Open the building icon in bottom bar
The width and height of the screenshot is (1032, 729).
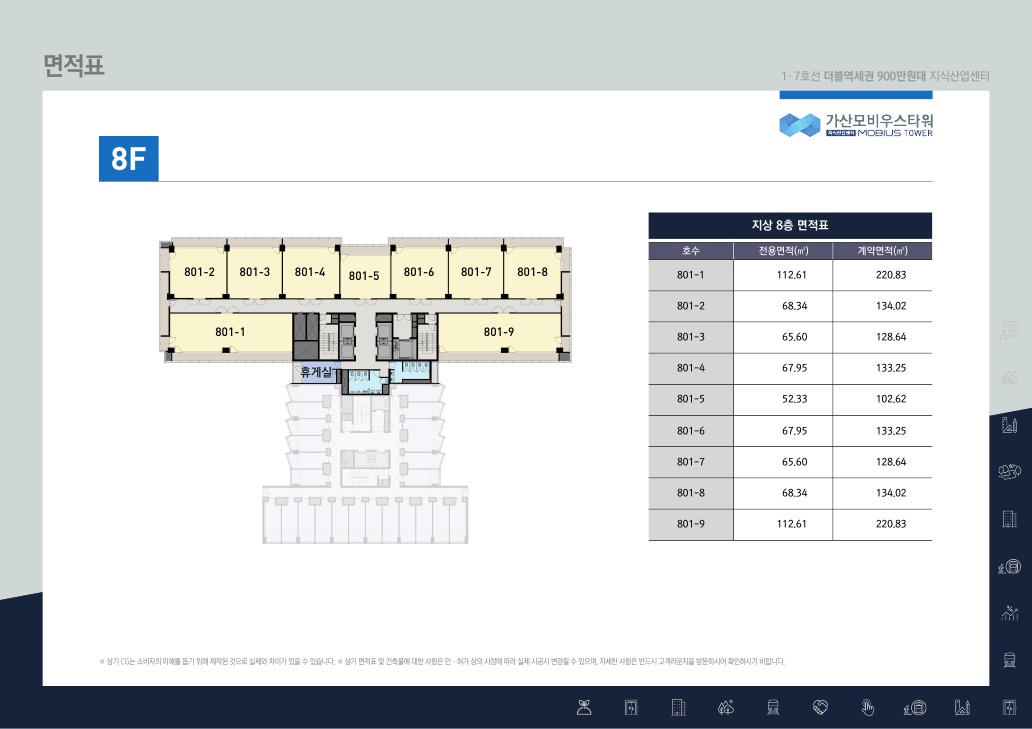tap(679, 708)
